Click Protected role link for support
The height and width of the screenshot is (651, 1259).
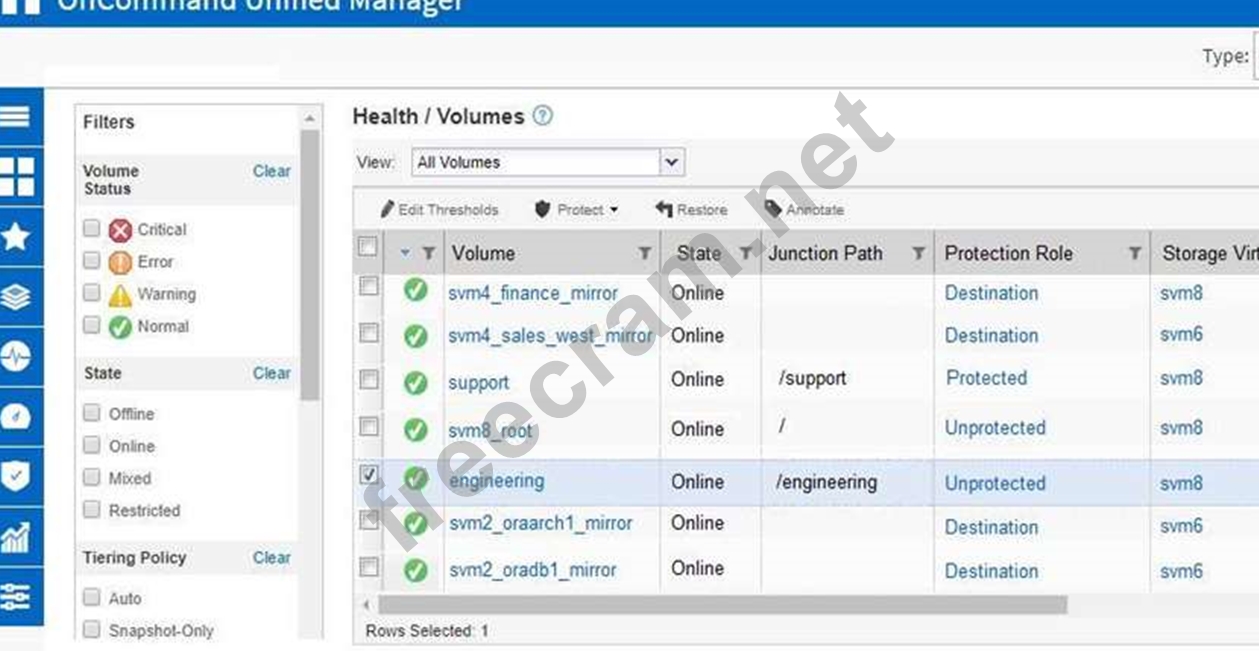(x=986, y=379)
